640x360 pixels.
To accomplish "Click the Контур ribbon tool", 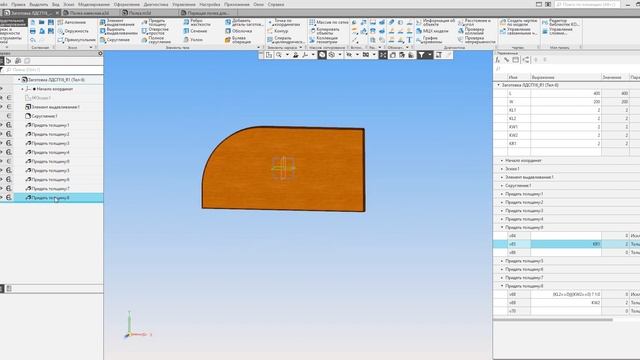I will (x=278, y=31).
